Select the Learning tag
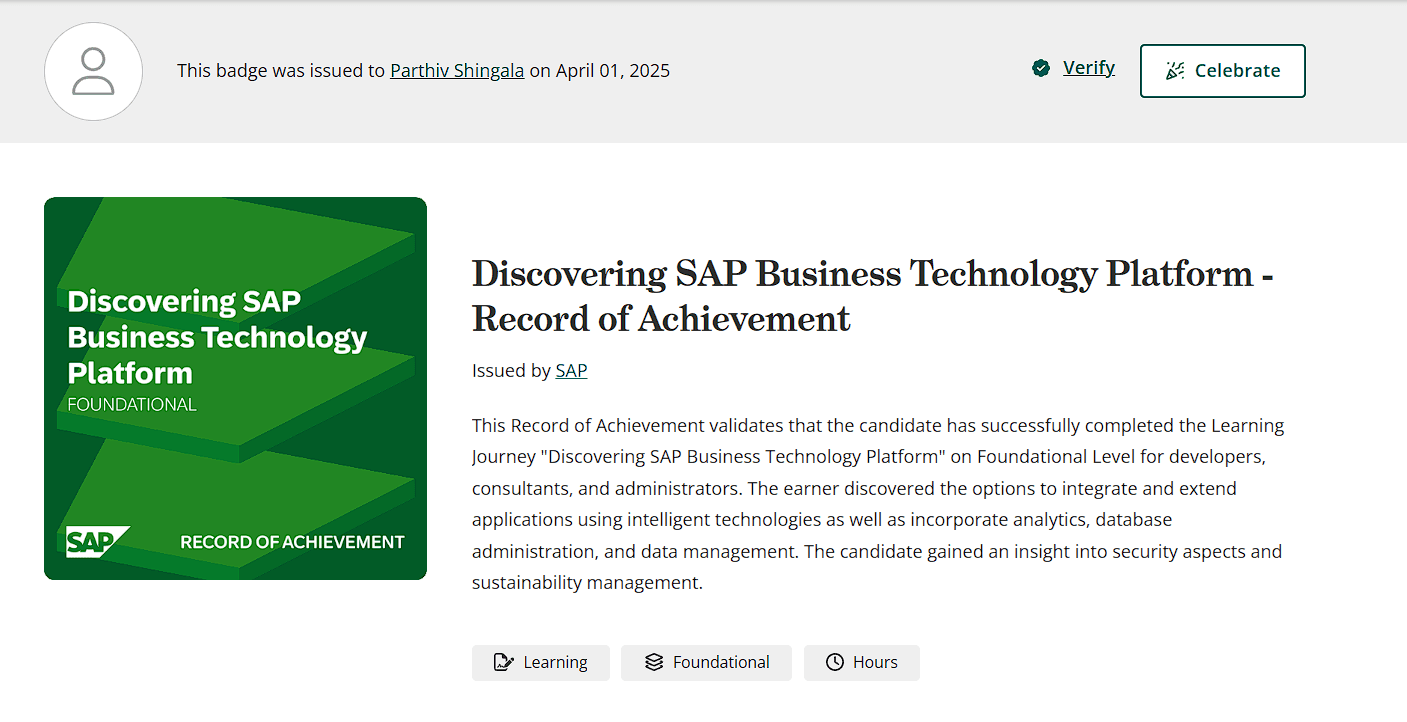1407x722 pixels. (541, 662)
